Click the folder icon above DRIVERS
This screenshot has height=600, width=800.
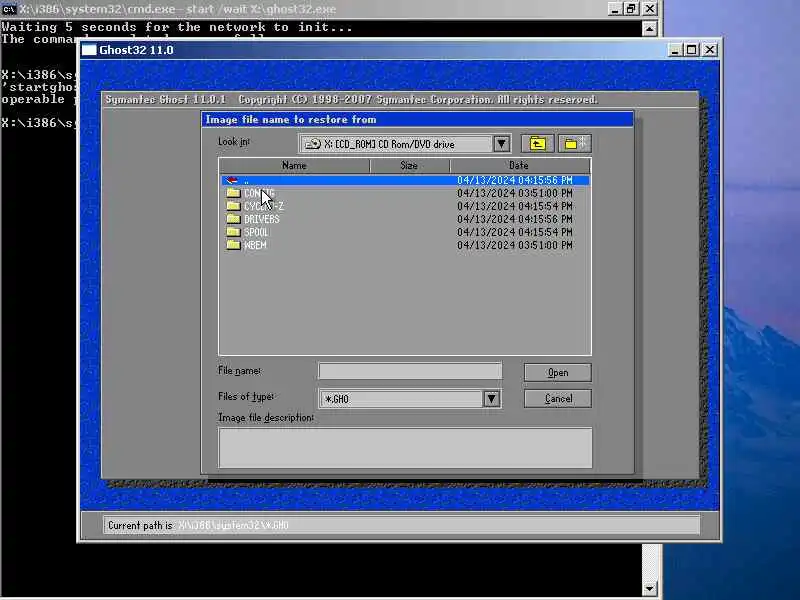point(233,206)
